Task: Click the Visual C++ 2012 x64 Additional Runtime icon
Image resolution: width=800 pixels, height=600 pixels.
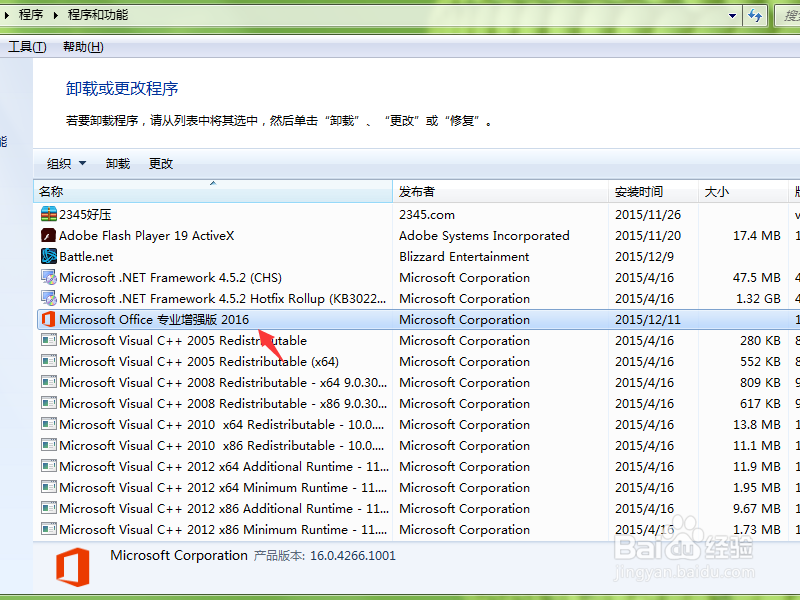Action: tap(48, 466)
